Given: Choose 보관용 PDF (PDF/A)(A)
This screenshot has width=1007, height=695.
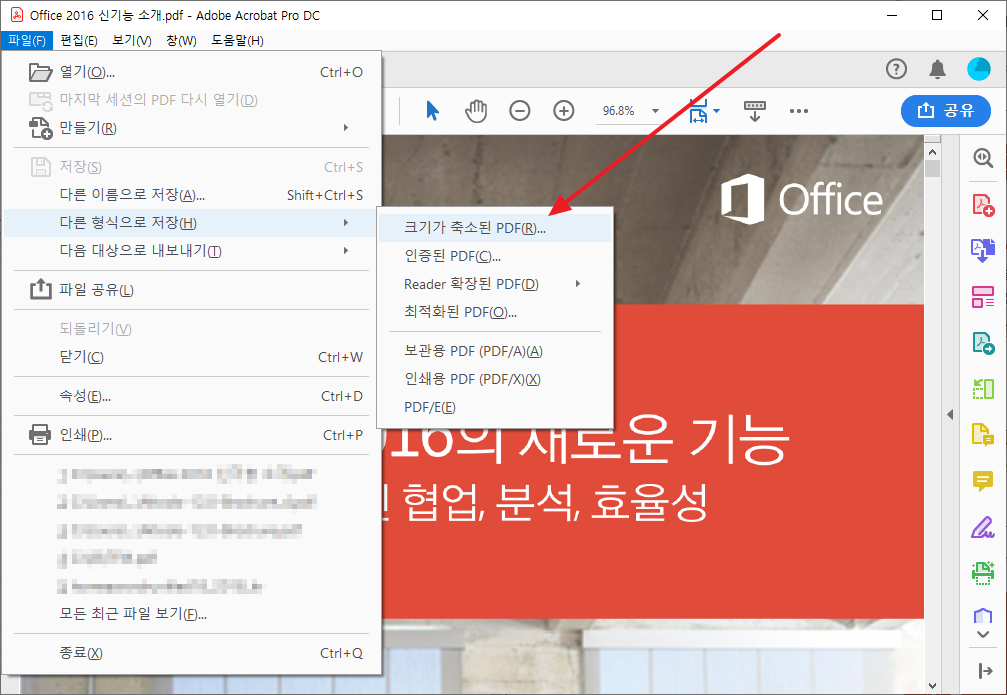Looking at the screenshot, I should pos(495,351).
